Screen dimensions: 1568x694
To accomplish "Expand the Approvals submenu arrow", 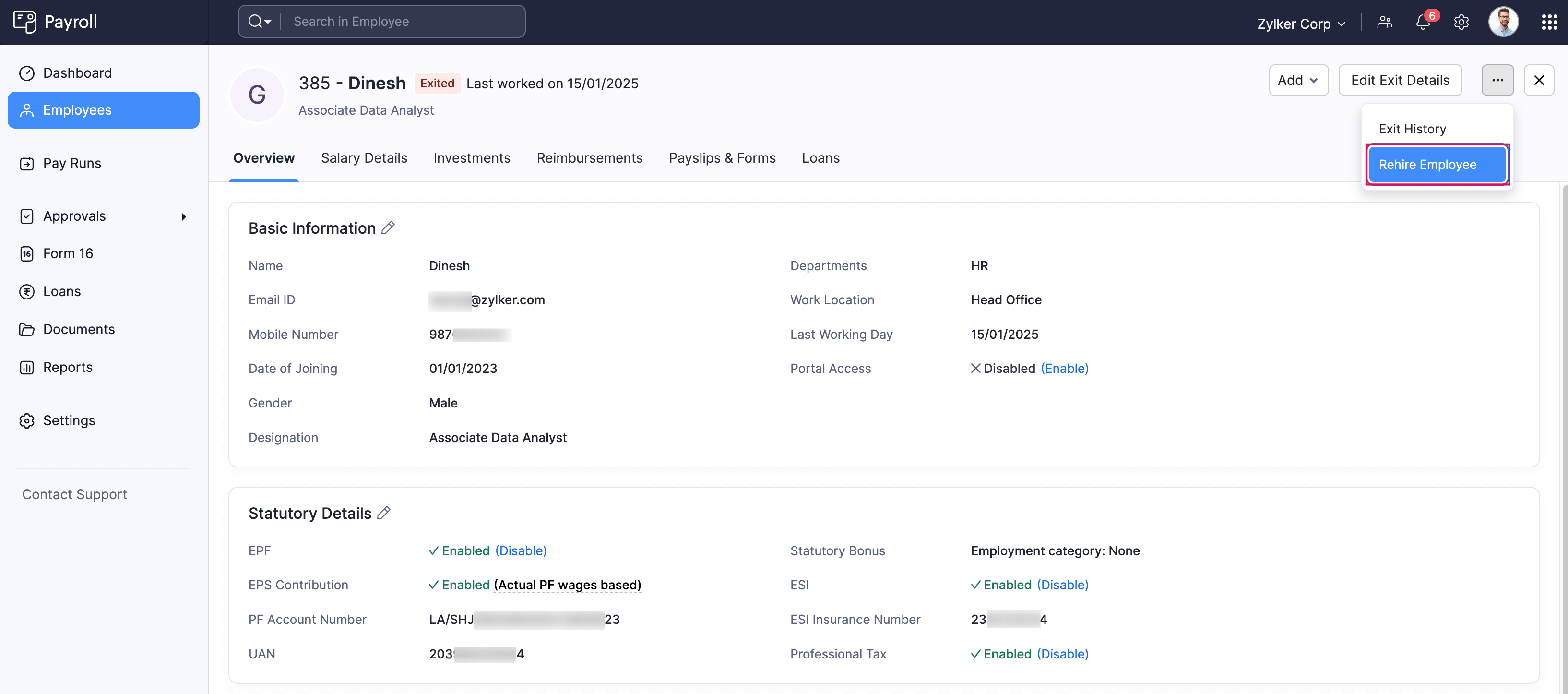I will point(184,217).
